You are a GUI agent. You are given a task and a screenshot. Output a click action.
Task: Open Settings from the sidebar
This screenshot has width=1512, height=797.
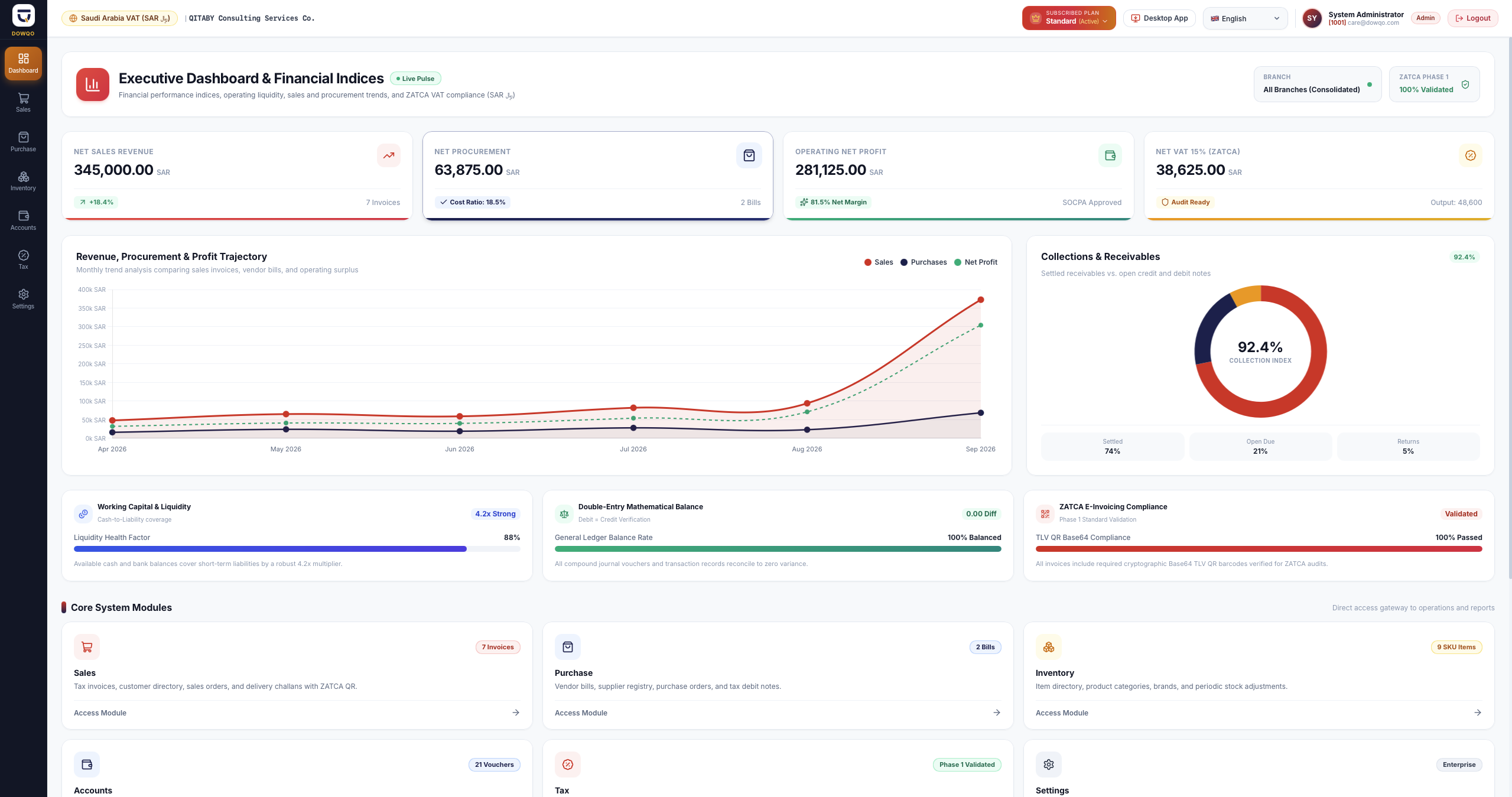pyautogui.click(x=23, y=299)
